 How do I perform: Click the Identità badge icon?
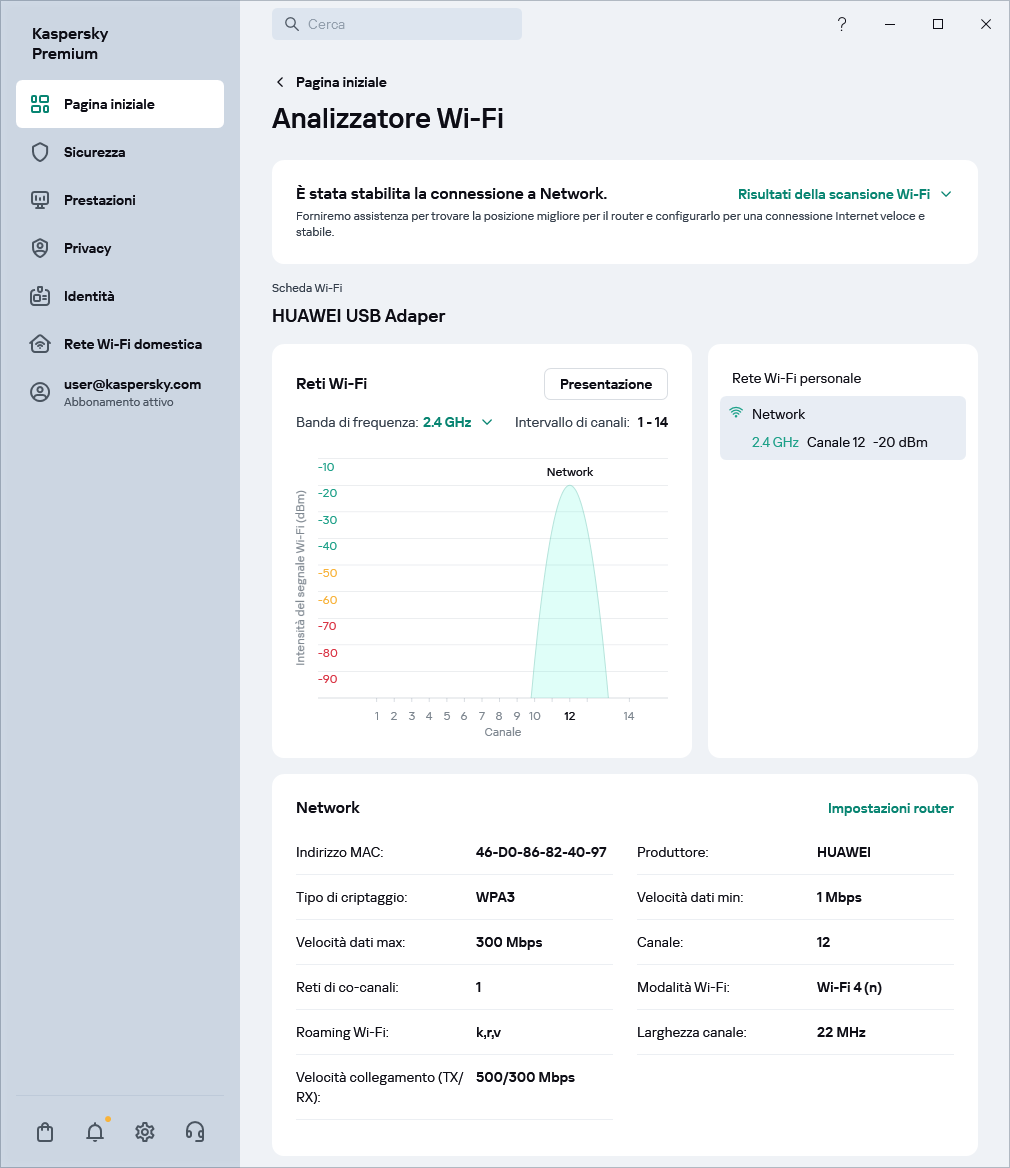click(x=40, y=296)
